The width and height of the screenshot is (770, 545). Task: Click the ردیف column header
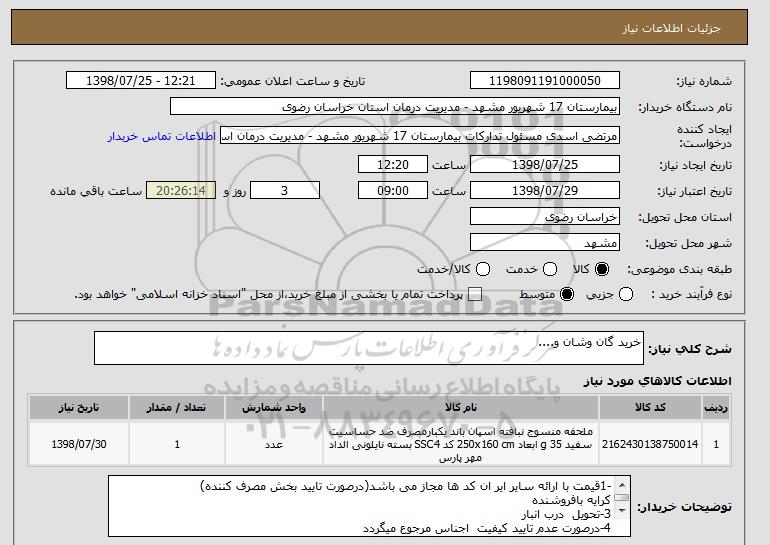[x=716, y=408]
